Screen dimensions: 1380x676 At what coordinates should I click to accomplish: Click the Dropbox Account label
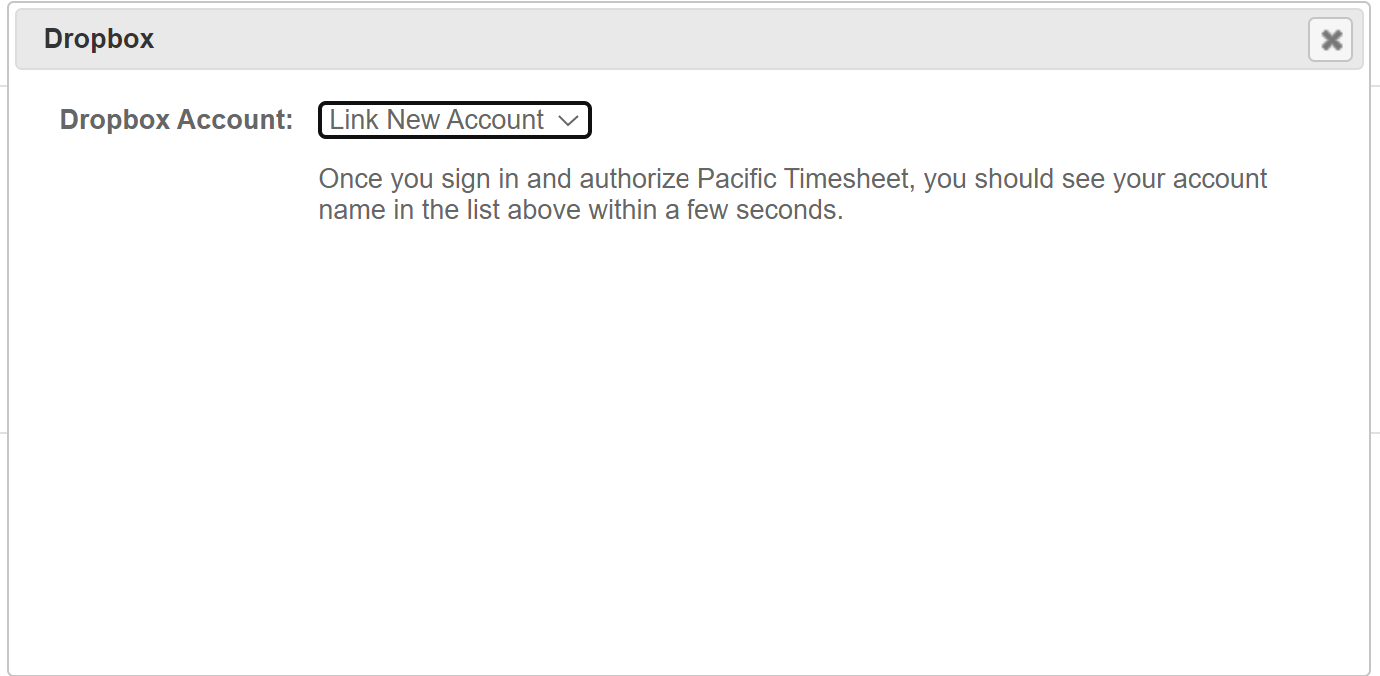tap(176, 120)
